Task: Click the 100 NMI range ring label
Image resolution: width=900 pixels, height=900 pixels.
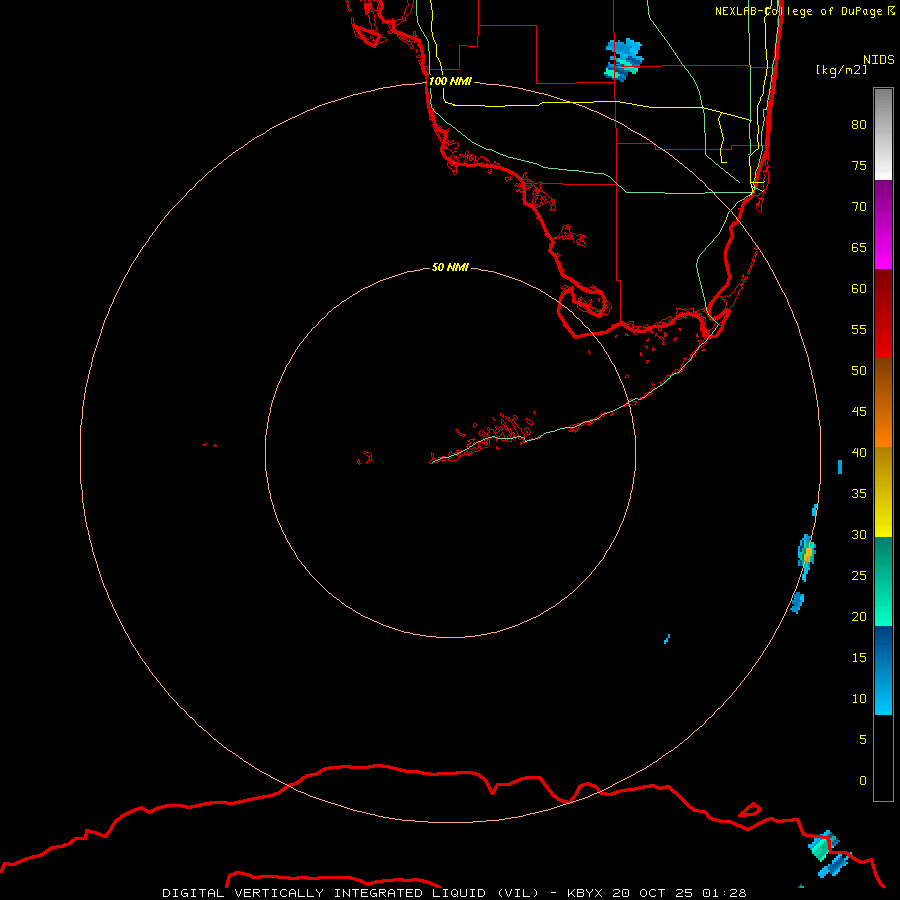Action: (x=450, y=81)
